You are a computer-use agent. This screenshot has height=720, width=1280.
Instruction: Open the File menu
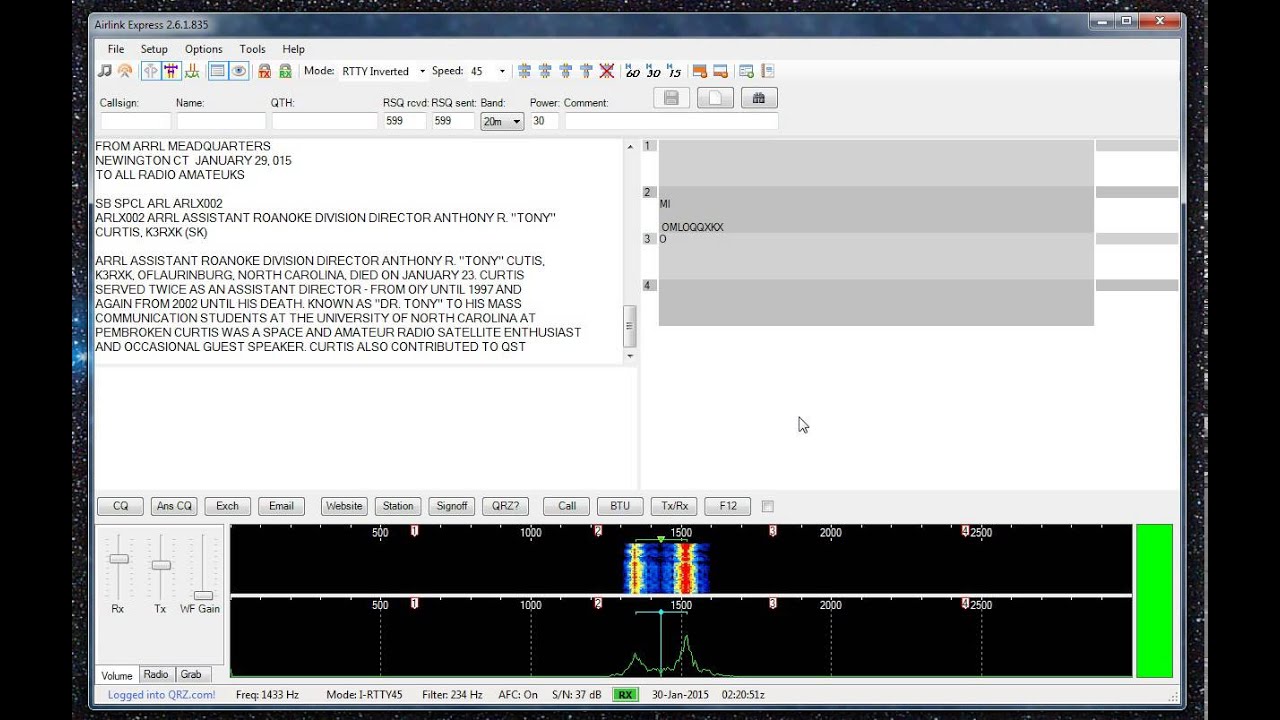point(116,49)
